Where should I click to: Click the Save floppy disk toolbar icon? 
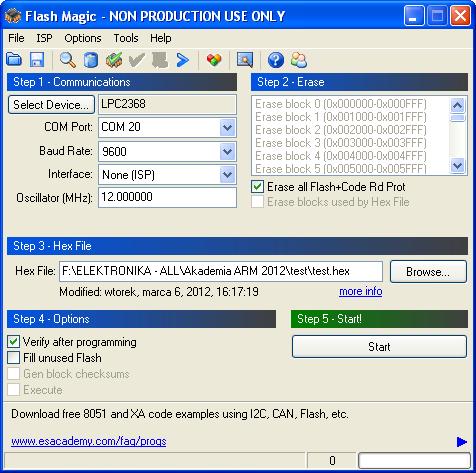[x=37, y=60]
